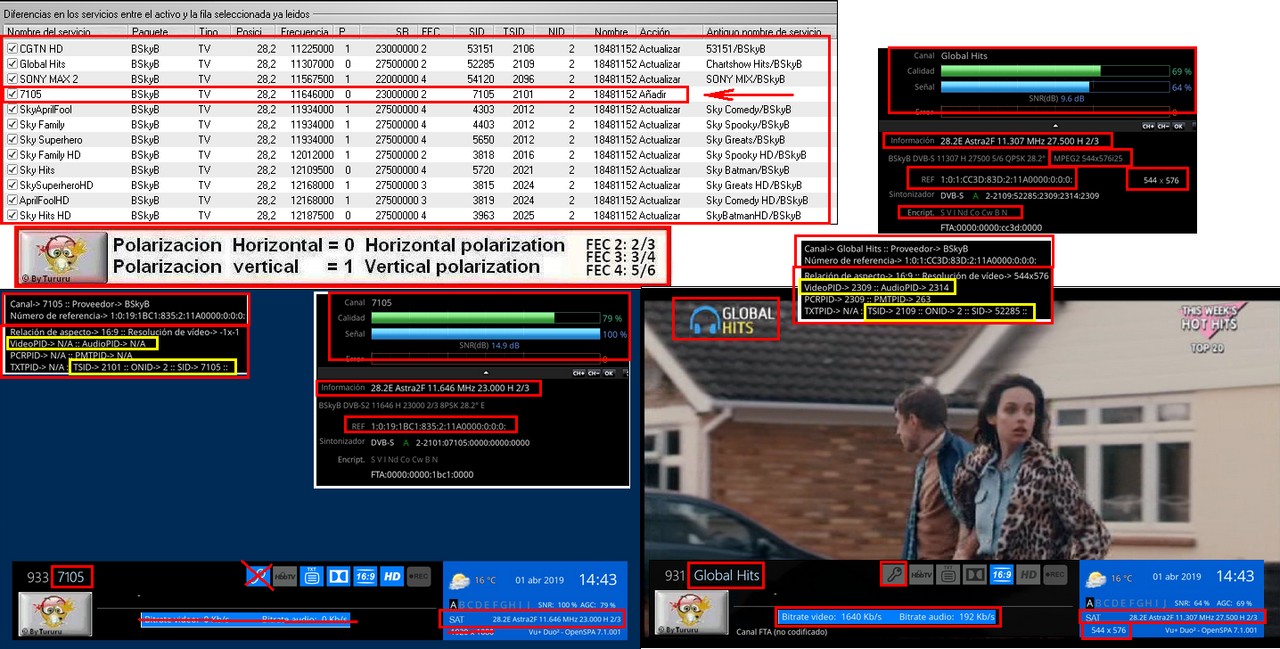
Task: Select the Sky Family row's old name 'Sky Spooky/BSkyB'
Action: pos(746,125)
